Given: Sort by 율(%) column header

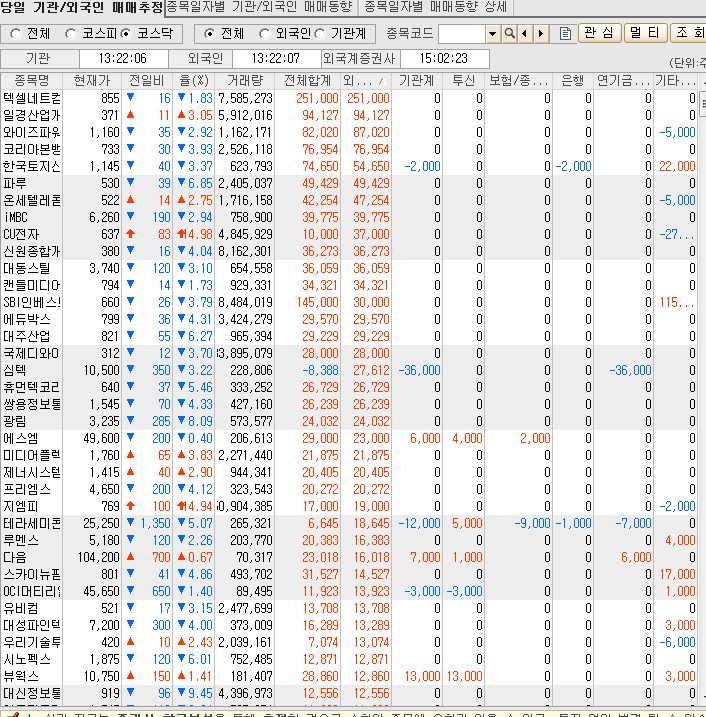Looking at the screenshot, I should pyautogui.click(x=194, y=80).
